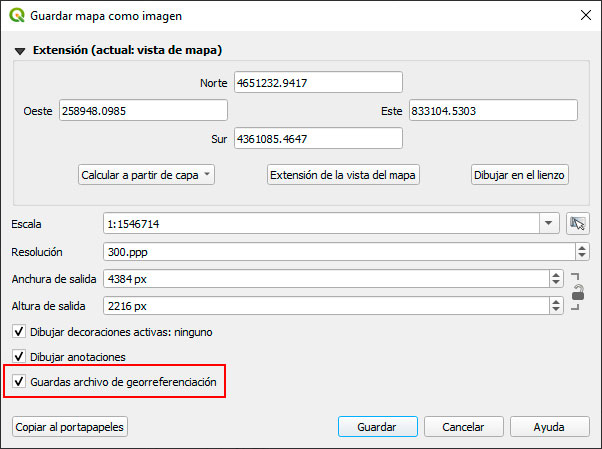Adjust Anchura de salida spinner arrows
The width and height of the screenshot is (602, 449).
[x=556, y=279]
